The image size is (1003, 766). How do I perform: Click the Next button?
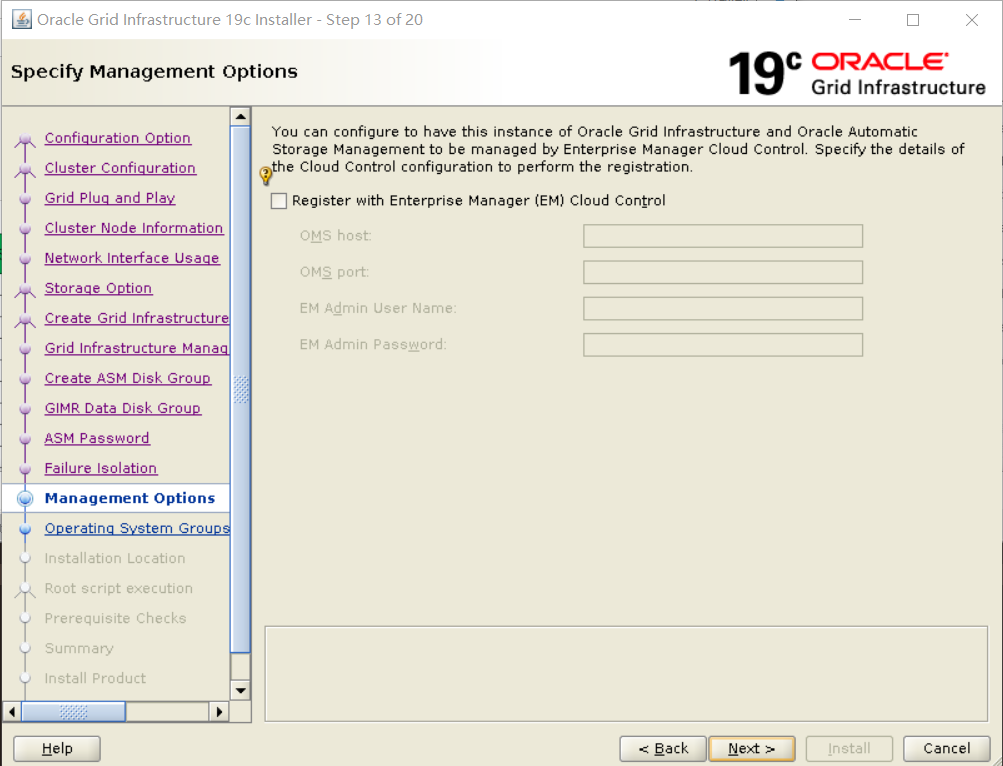pos(752,749)
